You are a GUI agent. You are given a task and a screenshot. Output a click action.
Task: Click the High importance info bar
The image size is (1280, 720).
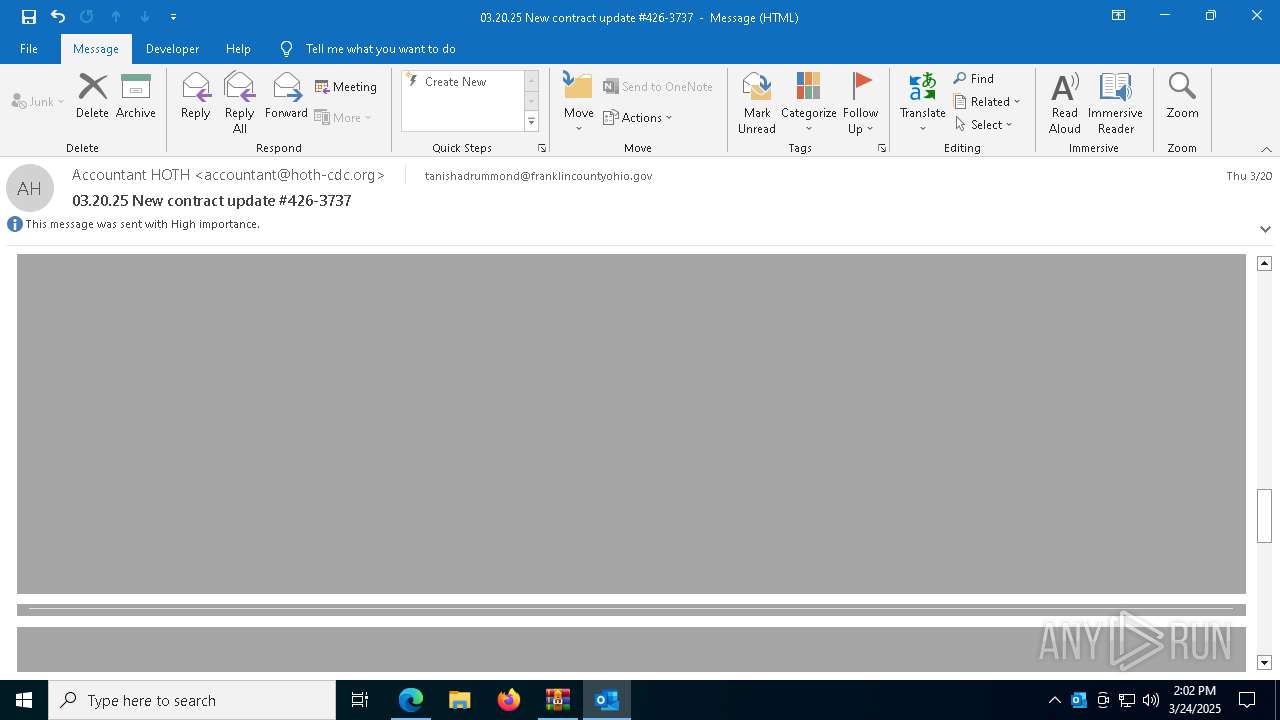[x=133, y=224]
